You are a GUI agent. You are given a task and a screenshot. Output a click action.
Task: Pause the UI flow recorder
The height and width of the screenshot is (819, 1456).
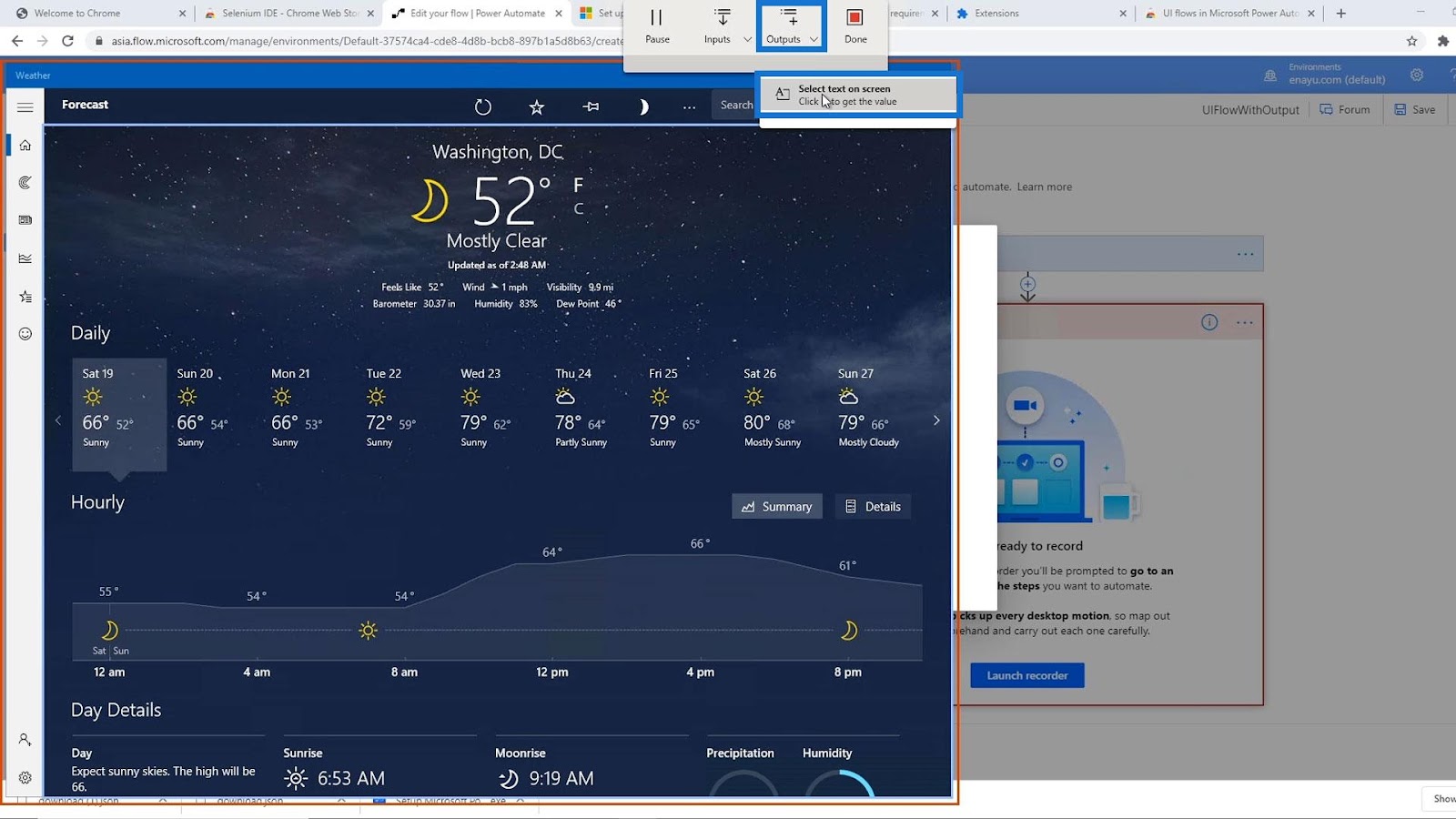tap(657, 26)
